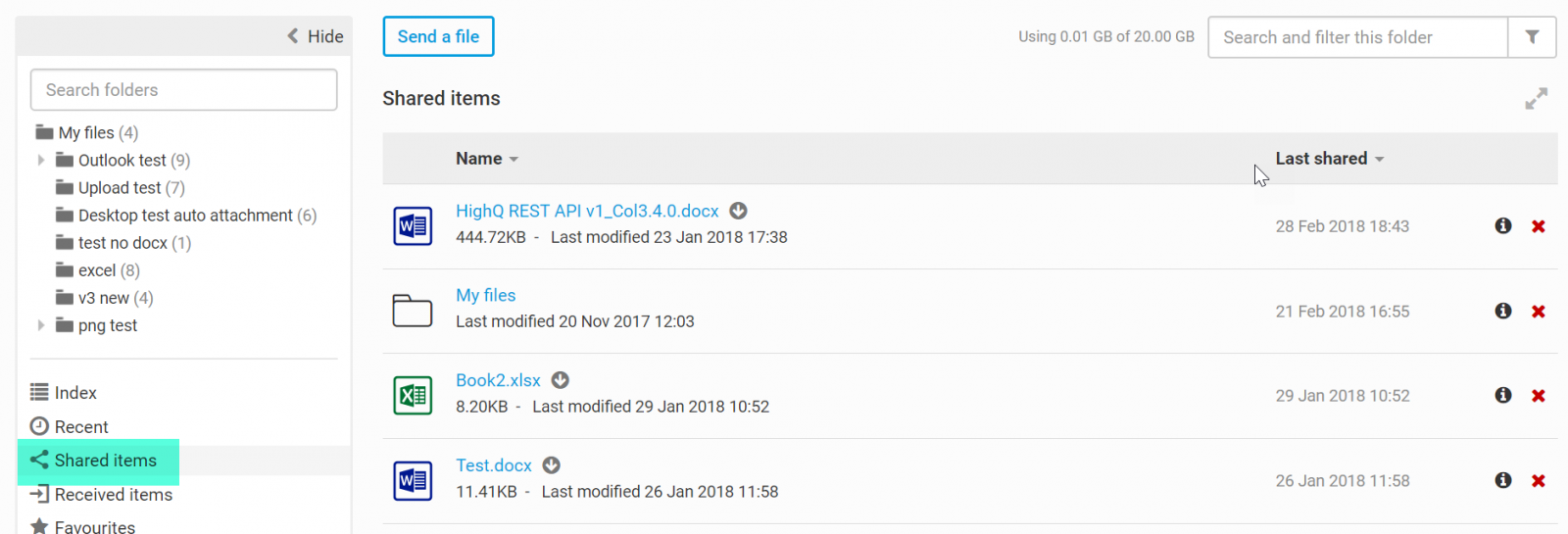Select the Upload test folder
This screenshot has width=1568, height=534.
121,188
